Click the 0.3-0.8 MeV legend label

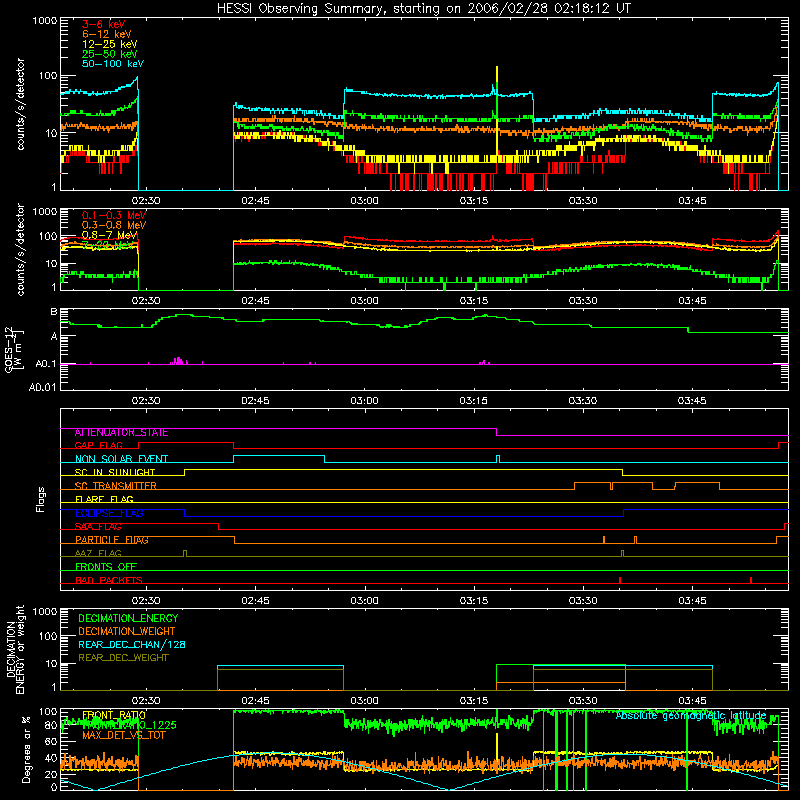point(114,225)
